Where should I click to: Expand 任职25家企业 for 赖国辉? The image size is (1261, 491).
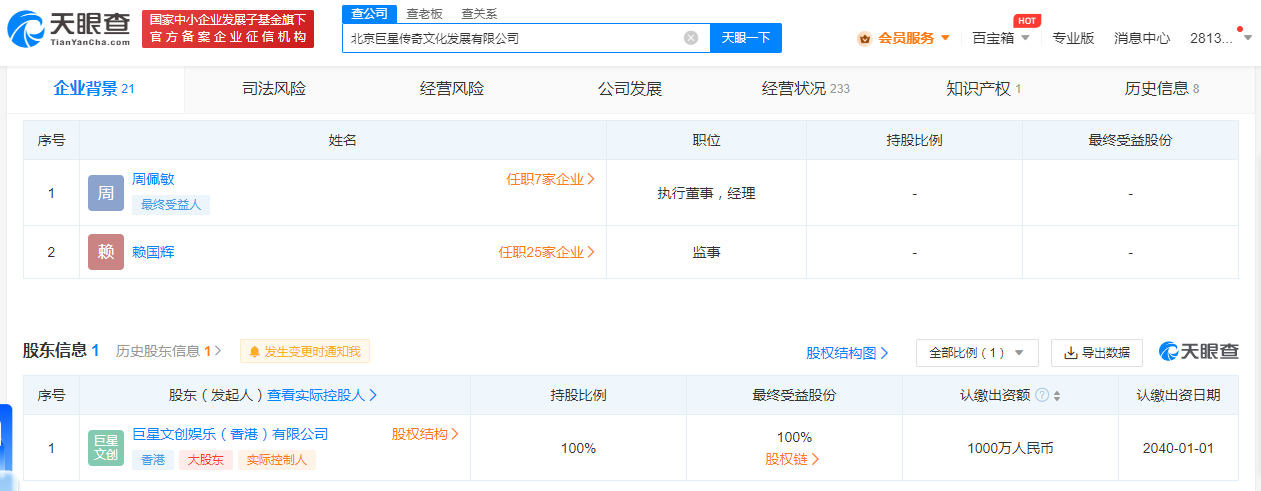coord(547,252)
